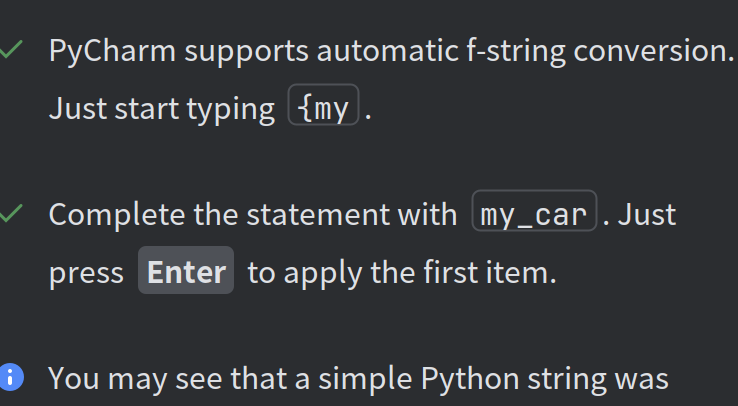Click the line You may see that a simple Python string was
This screenshot has width=738, height=406.
(358, 379)
